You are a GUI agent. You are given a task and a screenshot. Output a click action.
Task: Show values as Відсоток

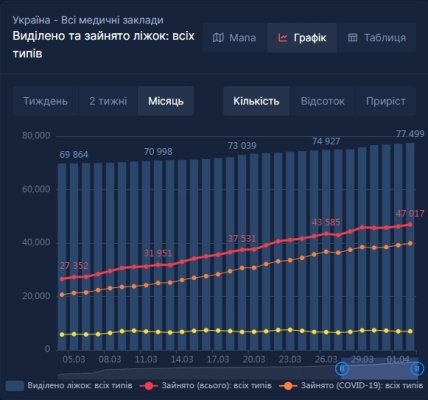[x=322, y=101]
